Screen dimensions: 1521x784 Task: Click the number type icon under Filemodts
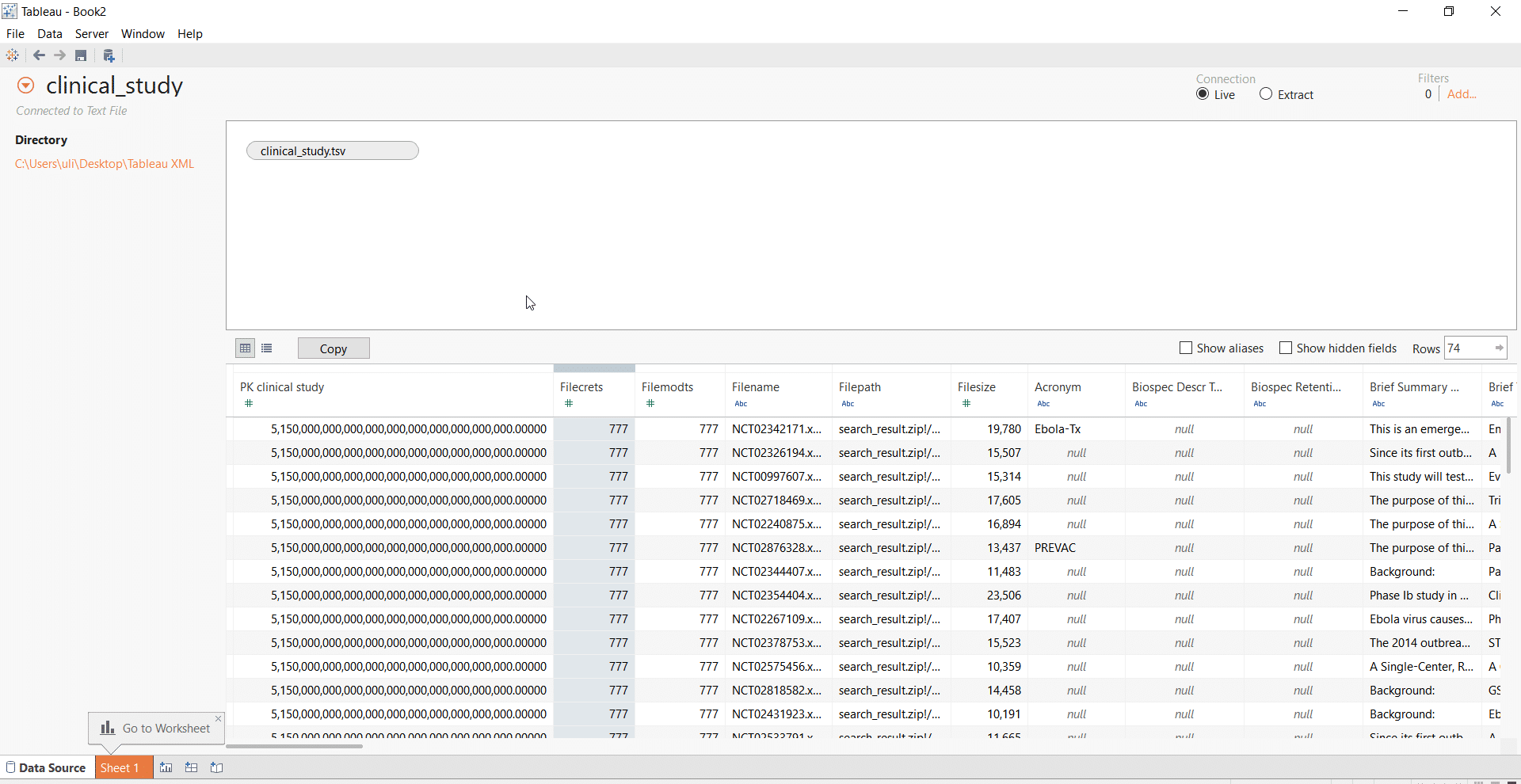(650, 404)
